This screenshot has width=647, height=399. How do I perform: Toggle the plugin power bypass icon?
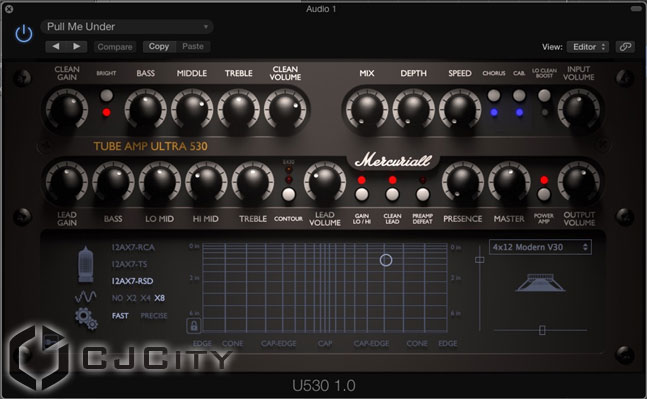pyautogui.click(x=24, y=33)
